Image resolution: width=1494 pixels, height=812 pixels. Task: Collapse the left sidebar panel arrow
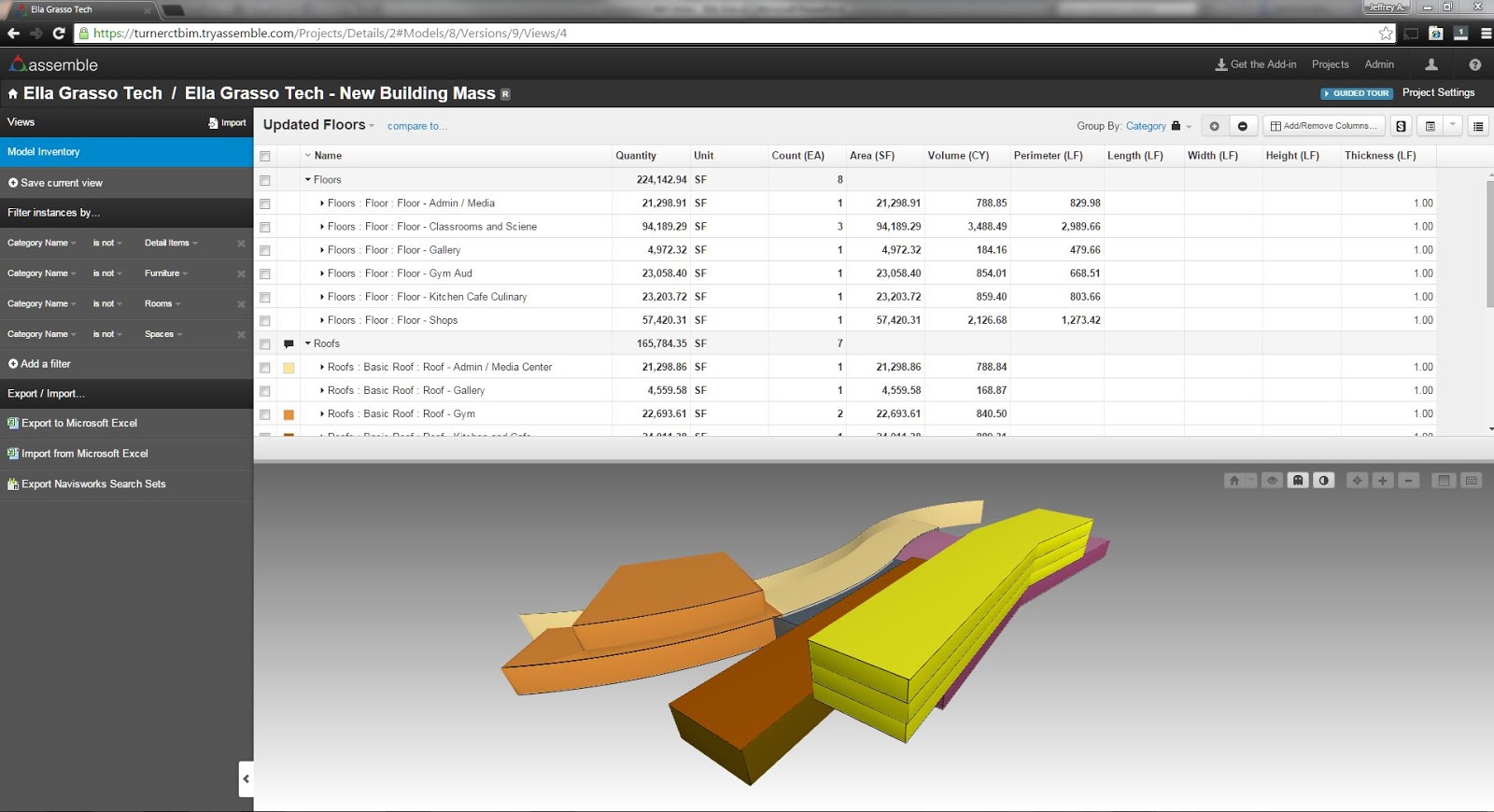pyautogui.click(x=247, y=778)
